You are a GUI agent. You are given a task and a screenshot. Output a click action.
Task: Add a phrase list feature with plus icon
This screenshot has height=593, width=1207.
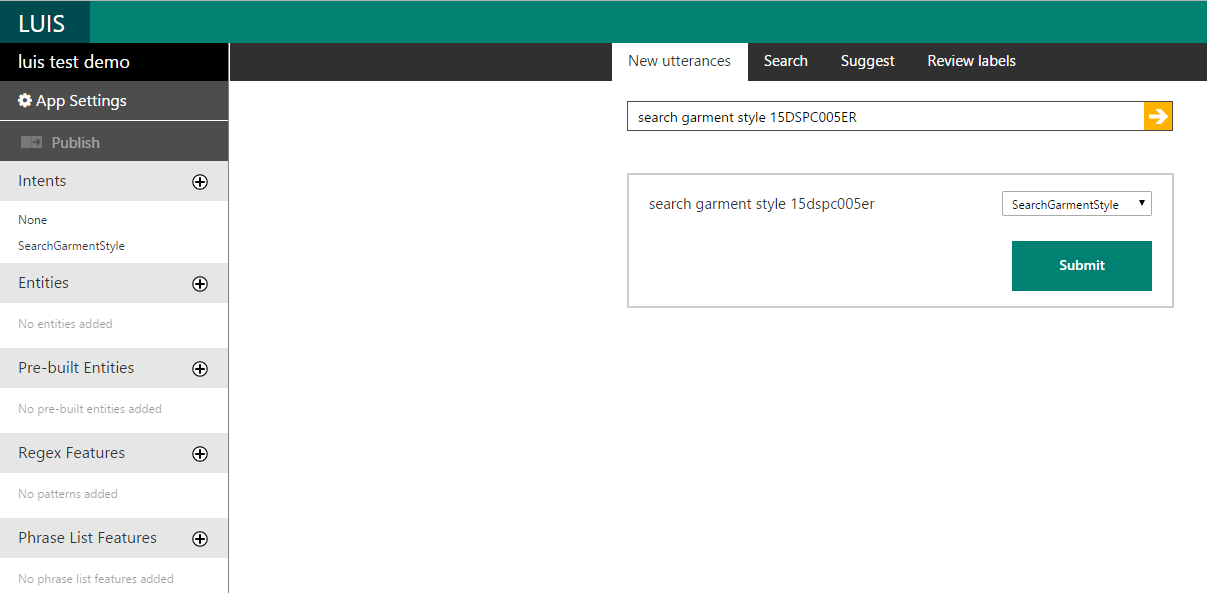[200, 539]
